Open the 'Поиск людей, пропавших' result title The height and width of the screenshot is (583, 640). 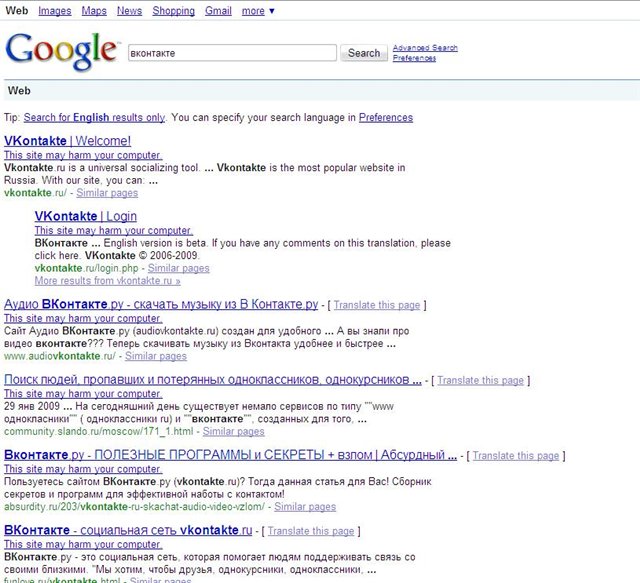[213, 380]
